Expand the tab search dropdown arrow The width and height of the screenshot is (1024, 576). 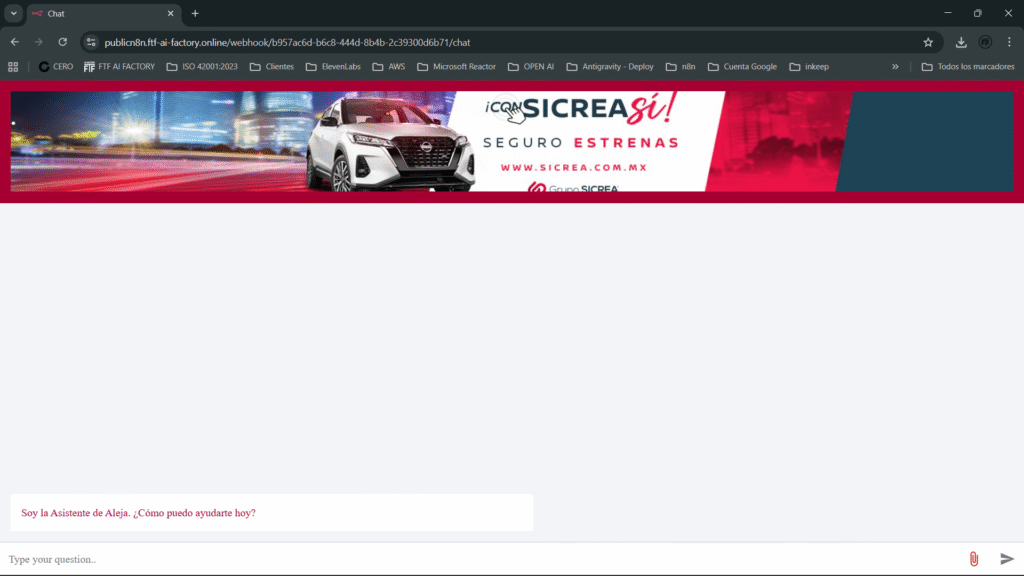pos(14,13)
